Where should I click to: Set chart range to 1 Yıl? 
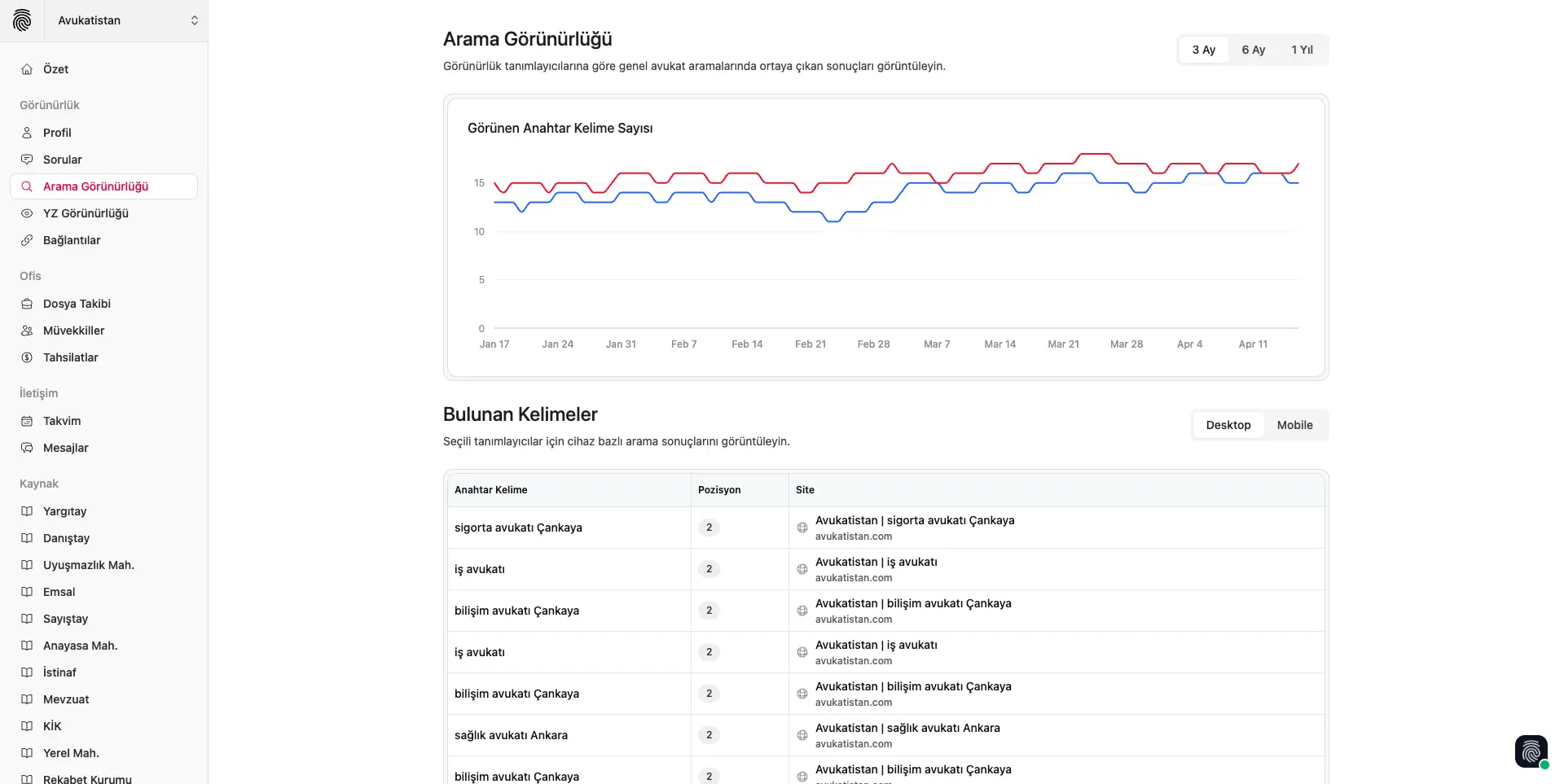(1302, 50)
